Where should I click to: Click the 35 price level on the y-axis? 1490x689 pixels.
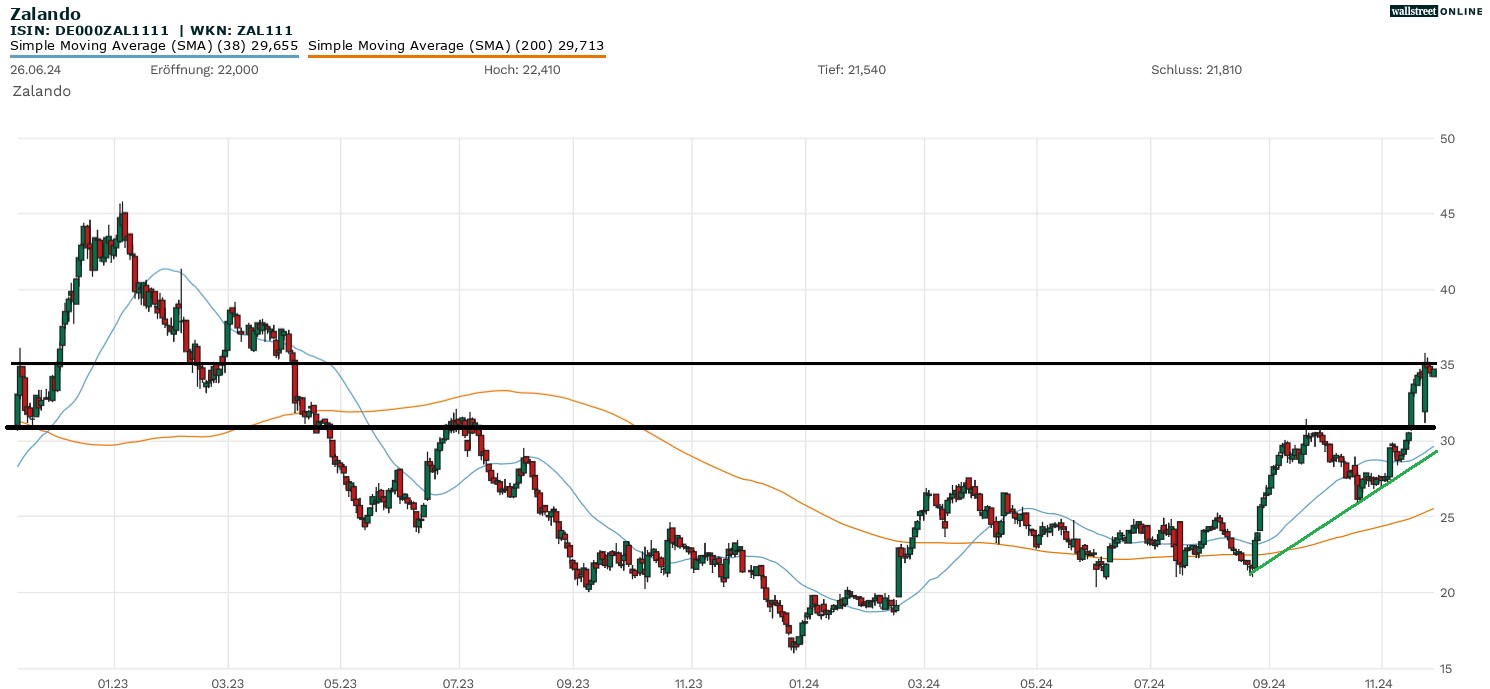pyautogui.click(x=1446, y=366)
